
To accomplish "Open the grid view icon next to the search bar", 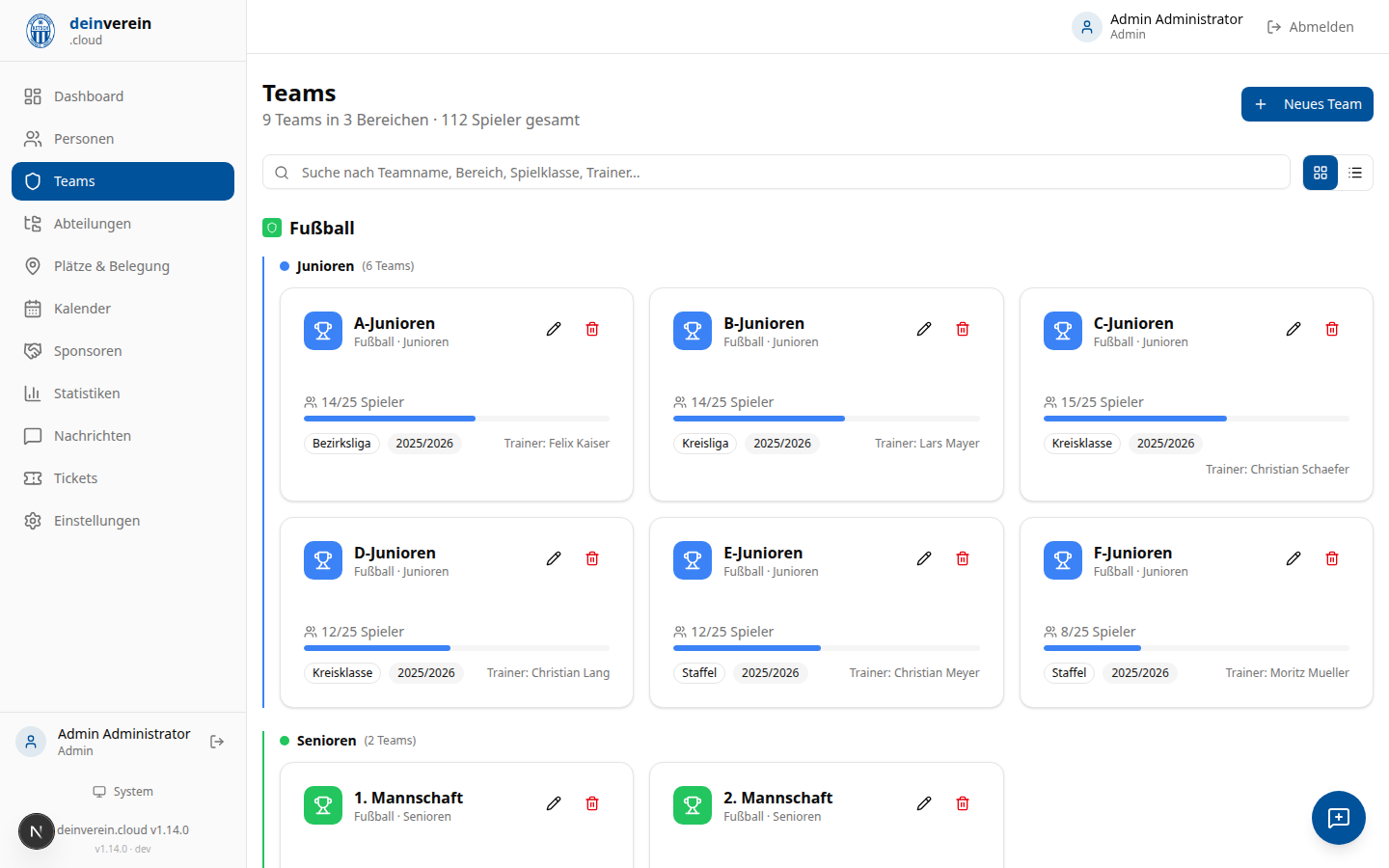I will point(1320,173).
